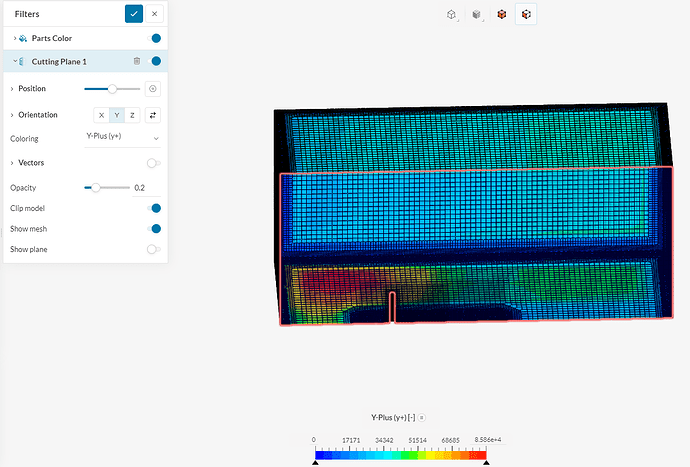
Task: Turn off the Show mesh switch
Action: [153, 229]
